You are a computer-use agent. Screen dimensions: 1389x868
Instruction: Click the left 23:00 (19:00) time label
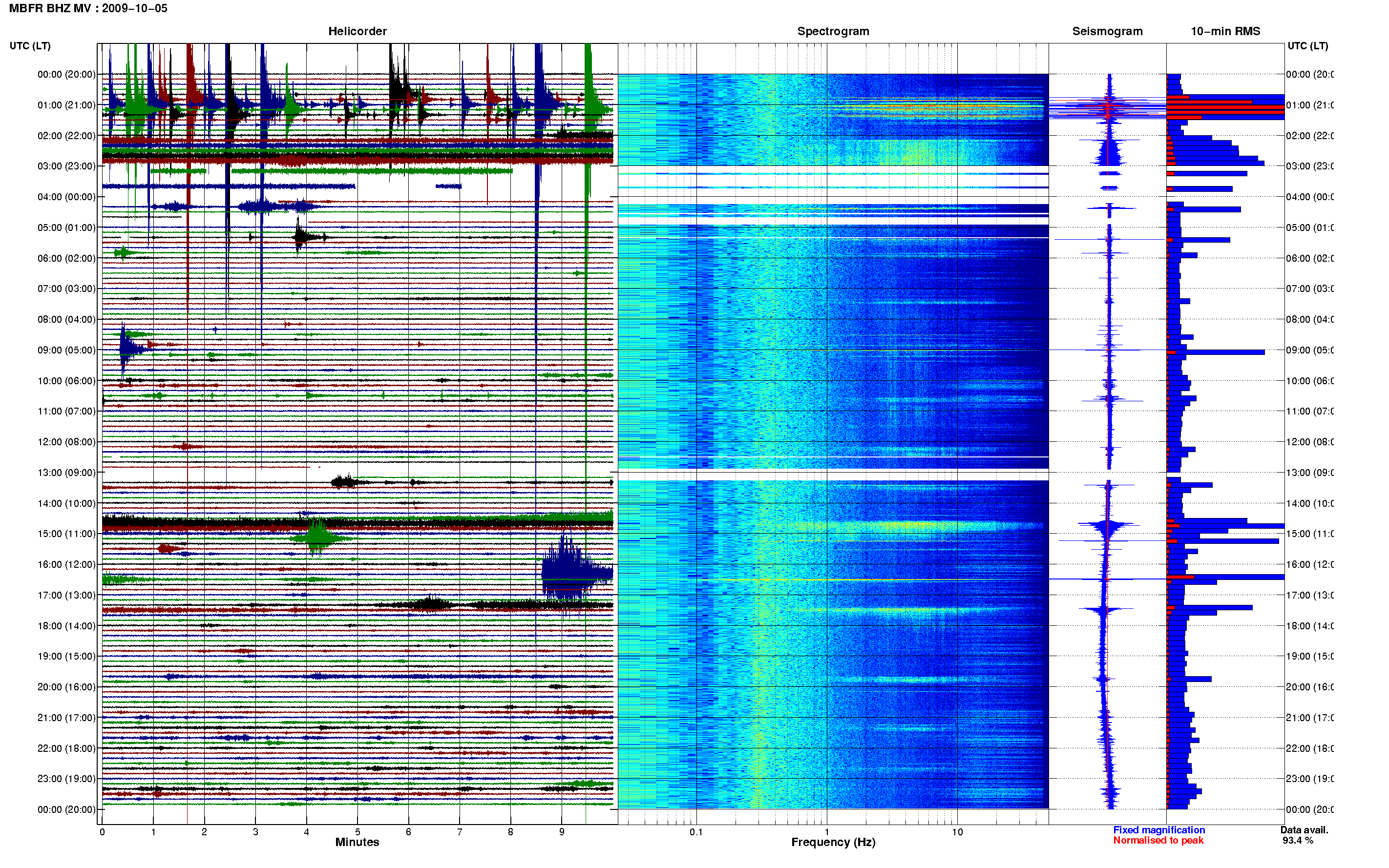pyautogui.click(x=66, y=779)
